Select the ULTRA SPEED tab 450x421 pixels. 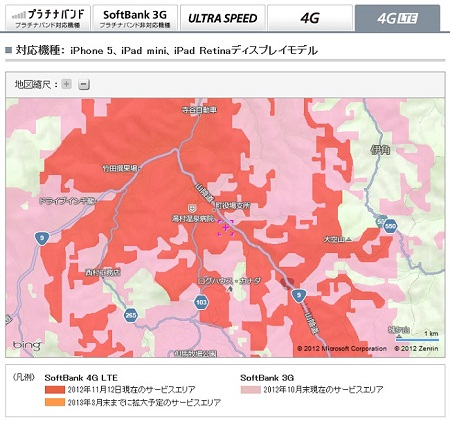222,18
